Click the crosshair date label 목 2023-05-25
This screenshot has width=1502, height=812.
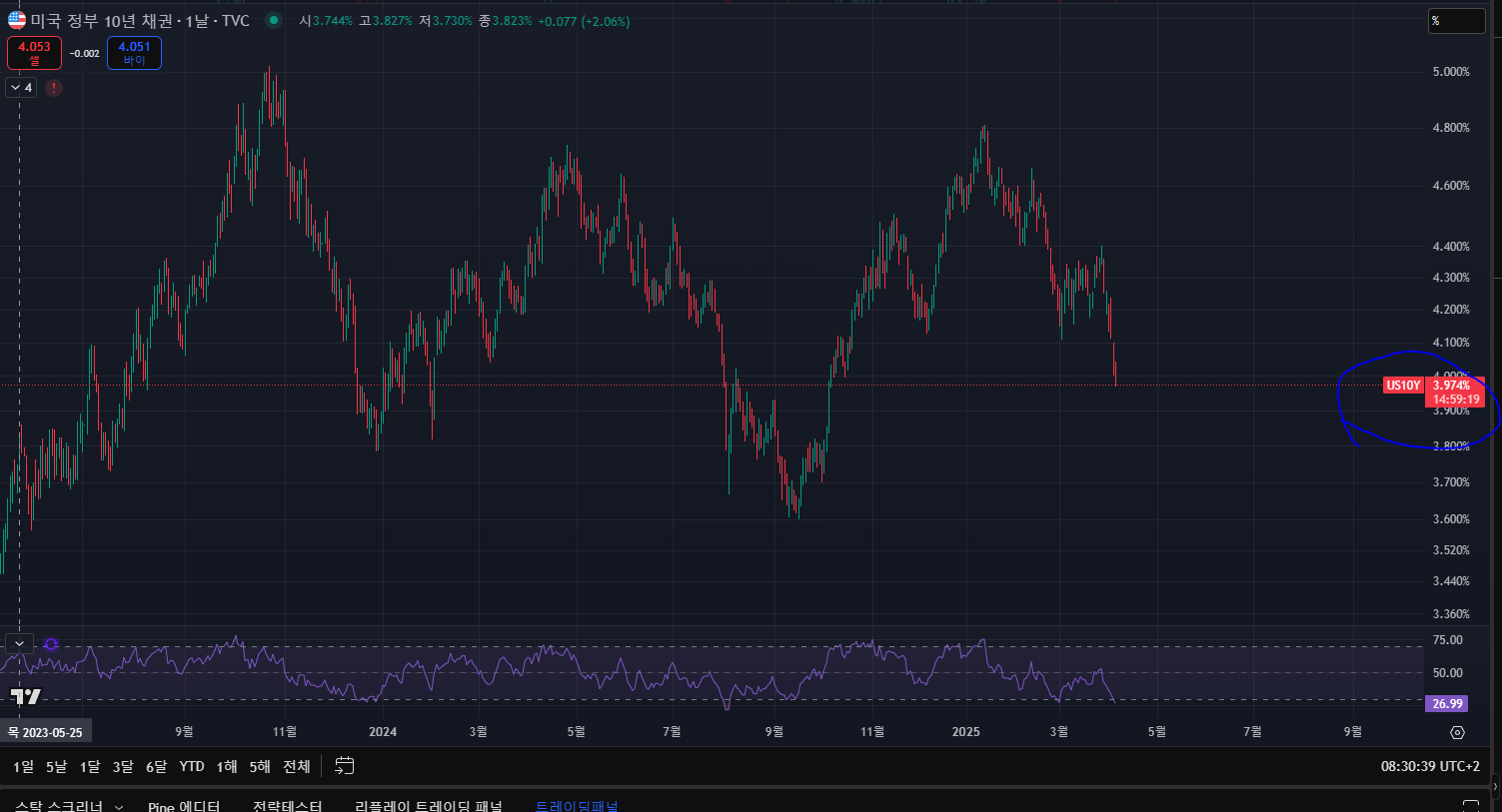(45, 732)
